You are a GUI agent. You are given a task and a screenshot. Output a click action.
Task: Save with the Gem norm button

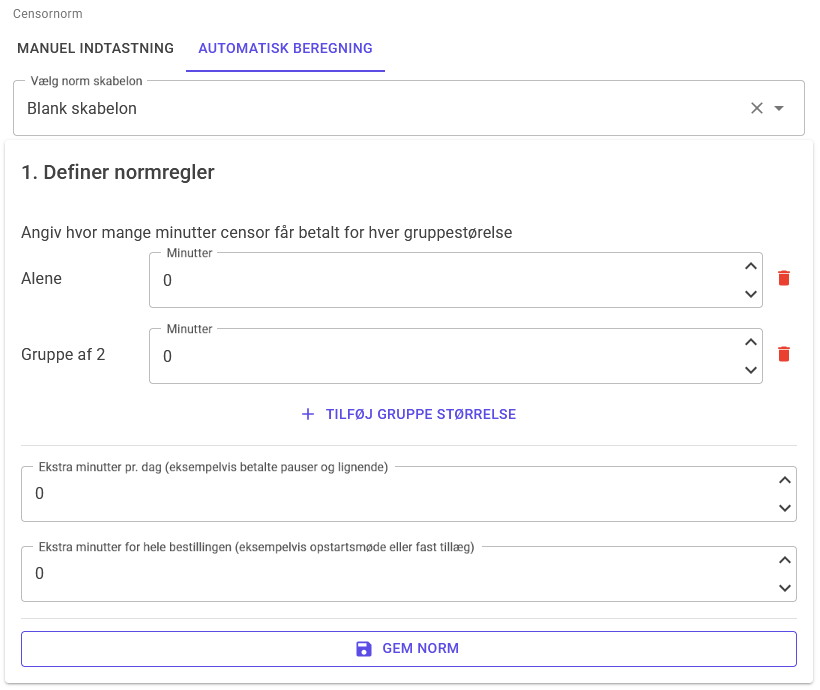[409, 649]
